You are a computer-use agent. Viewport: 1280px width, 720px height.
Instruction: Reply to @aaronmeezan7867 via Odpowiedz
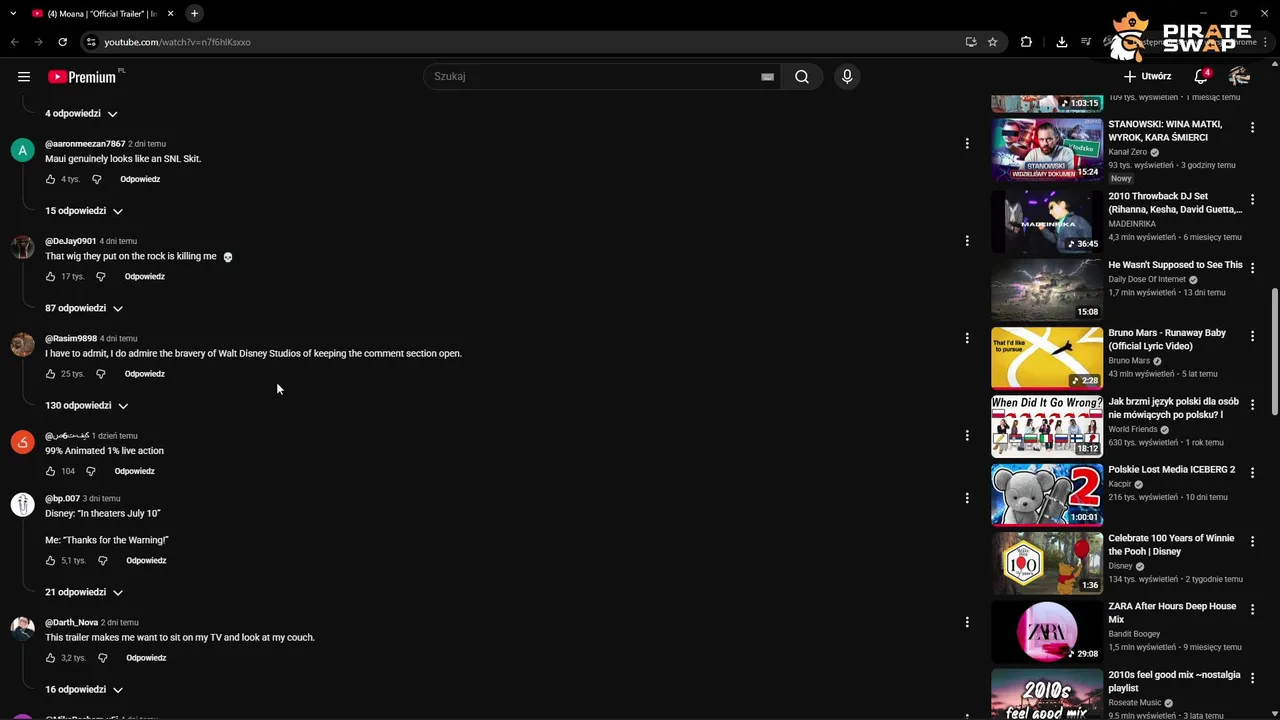pyautogui.click(x=140, y=179)
